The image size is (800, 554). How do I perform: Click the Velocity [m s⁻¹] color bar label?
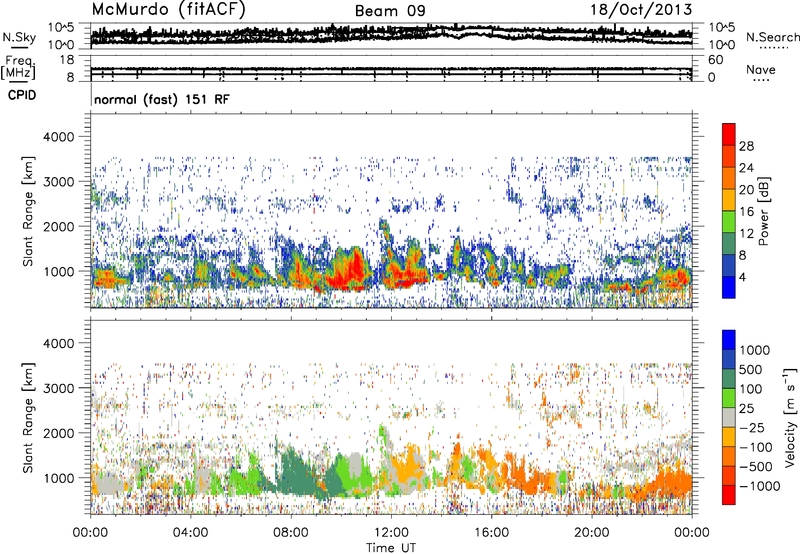790,417
